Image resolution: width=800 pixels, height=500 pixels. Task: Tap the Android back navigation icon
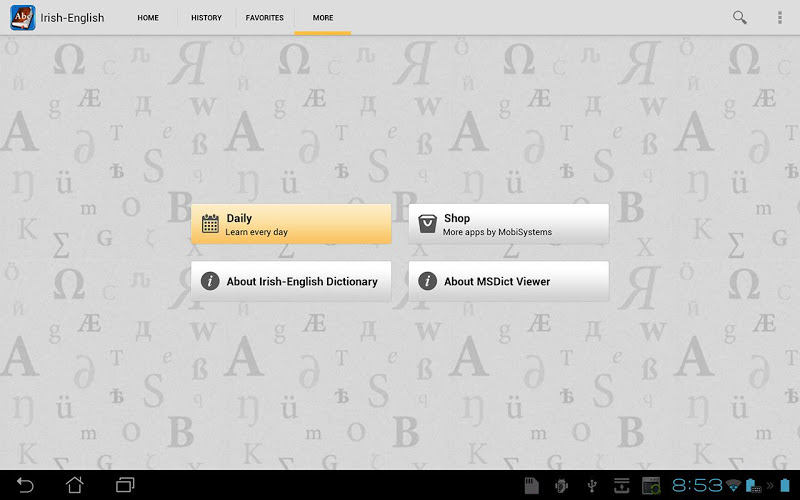pyautogui.click(x=25, y=485)
